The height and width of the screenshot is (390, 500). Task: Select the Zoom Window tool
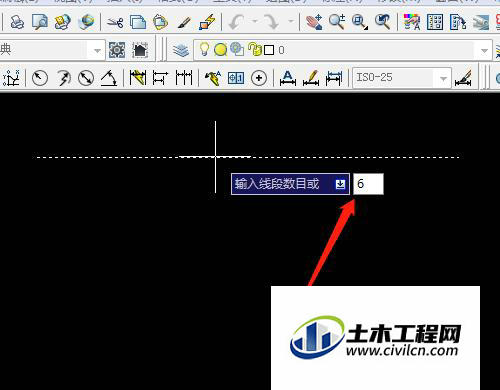(360, 22)
